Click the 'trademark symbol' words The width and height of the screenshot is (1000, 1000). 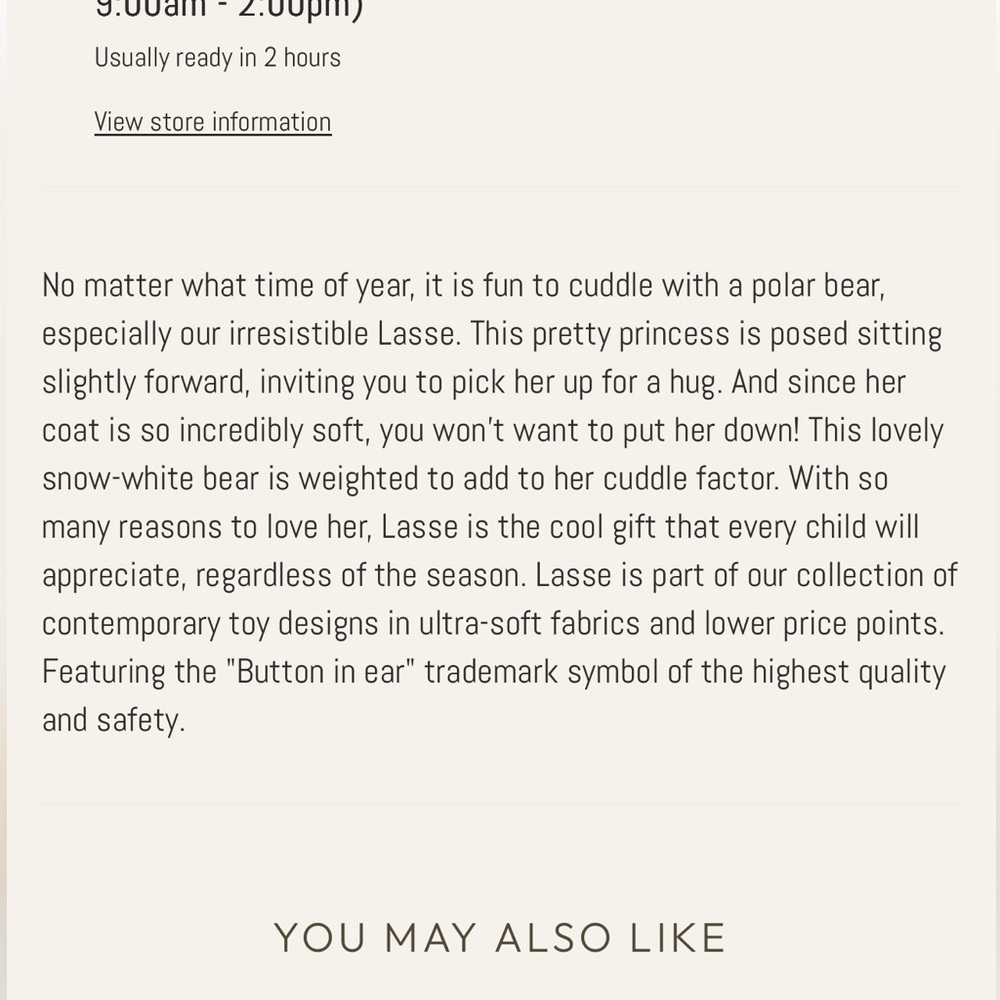[541, 672]
